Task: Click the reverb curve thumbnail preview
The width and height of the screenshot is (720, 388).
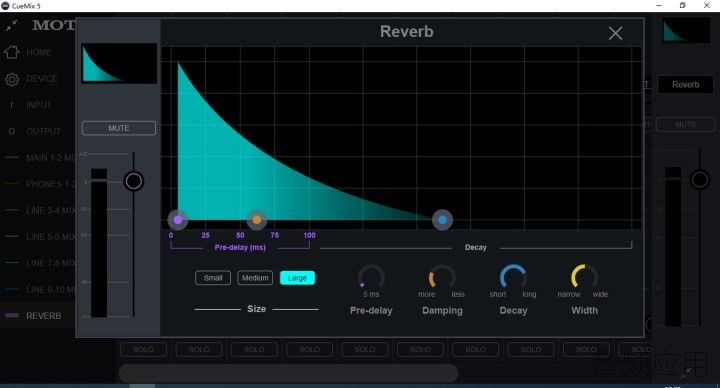Action: [119, 63]
